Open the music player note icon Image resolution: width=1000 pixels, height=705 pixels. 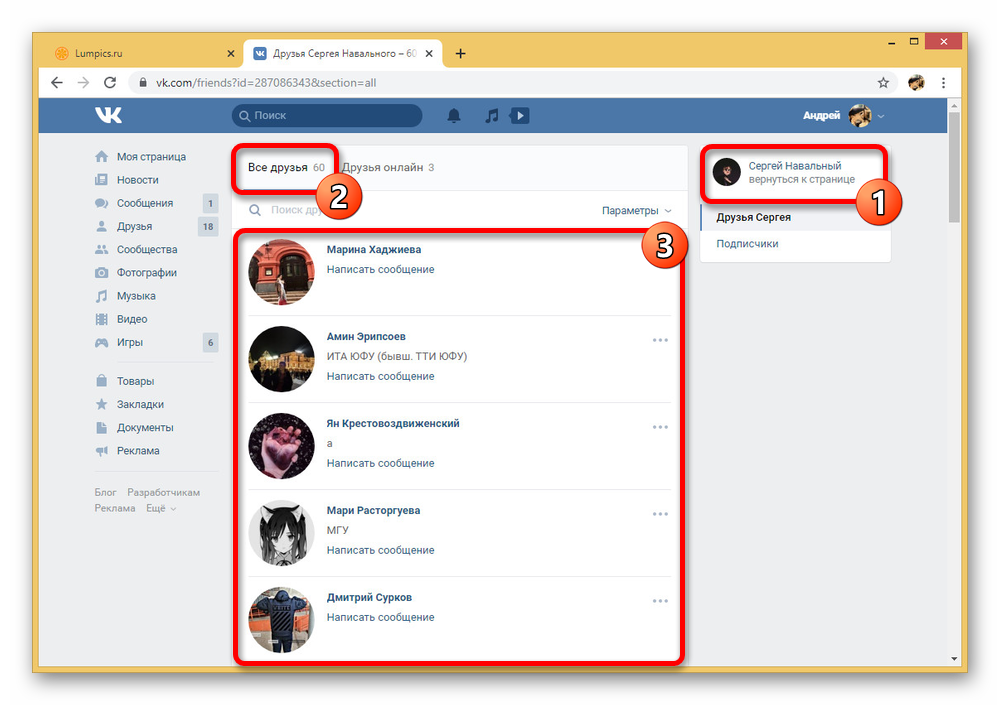[491, 115]
